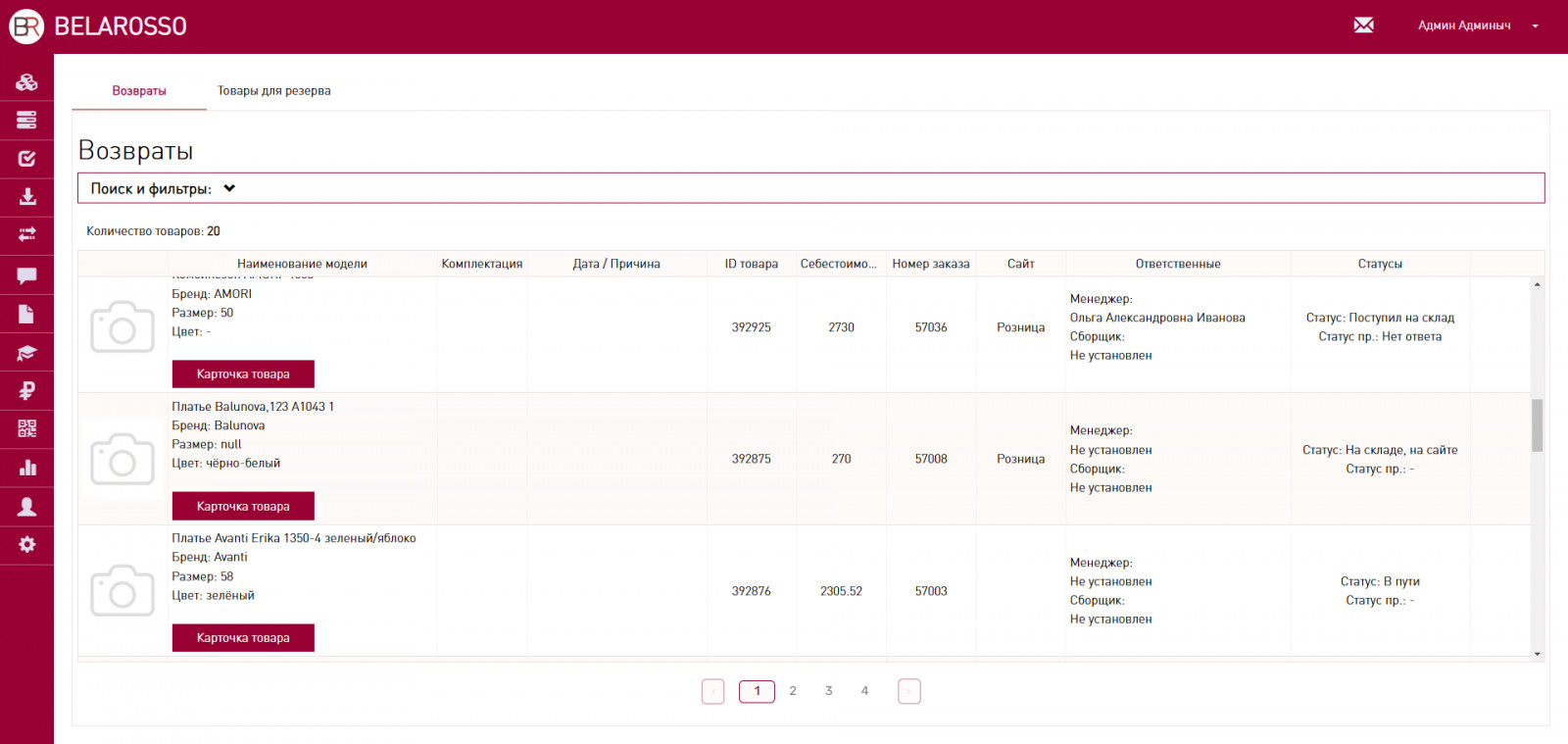Open the server-stack sidebar section
1568x744 pixels.
(26, 121)
